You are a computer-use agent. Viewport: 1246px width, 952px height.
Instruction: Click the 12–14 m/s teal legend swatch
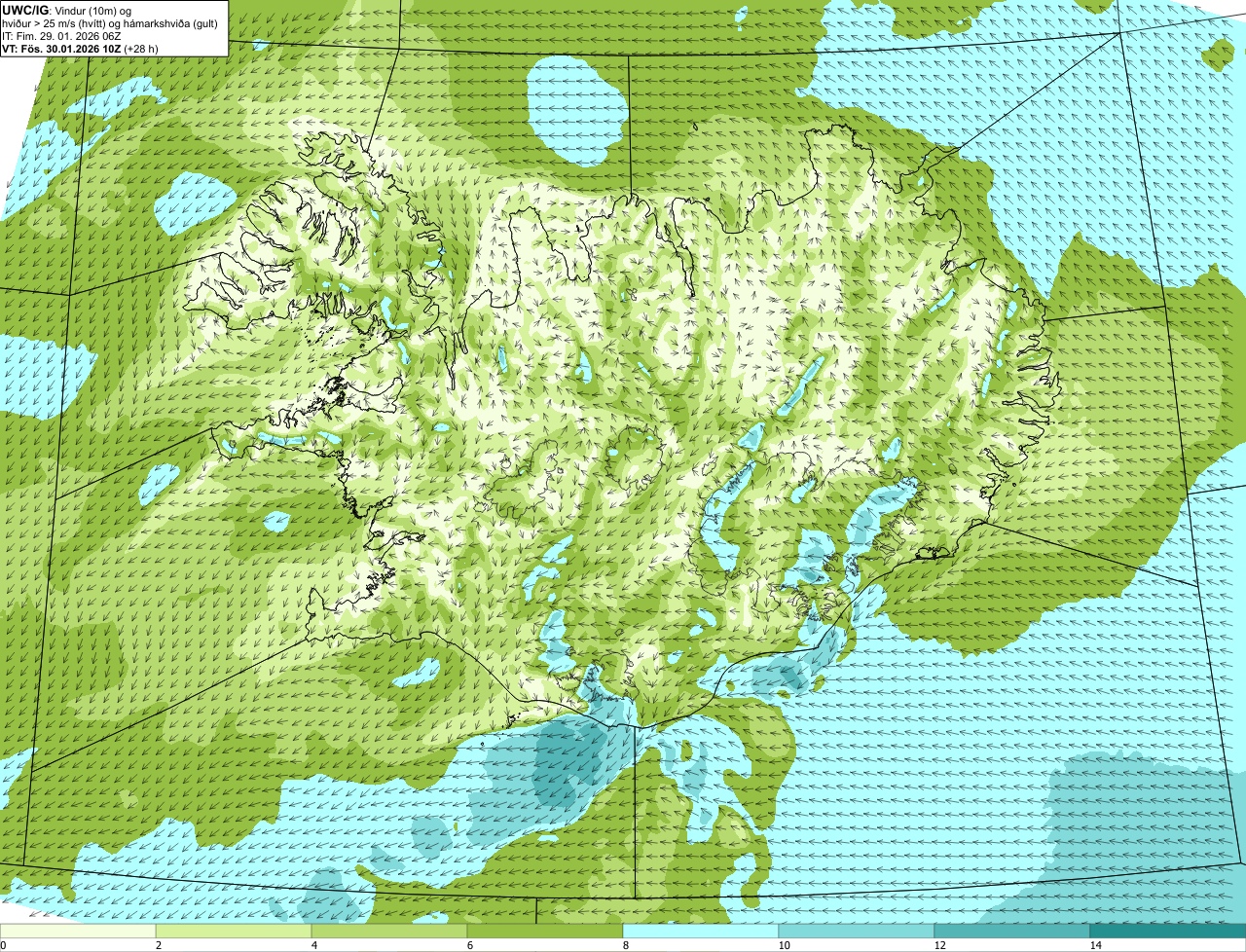click(x=1012, y=931)
